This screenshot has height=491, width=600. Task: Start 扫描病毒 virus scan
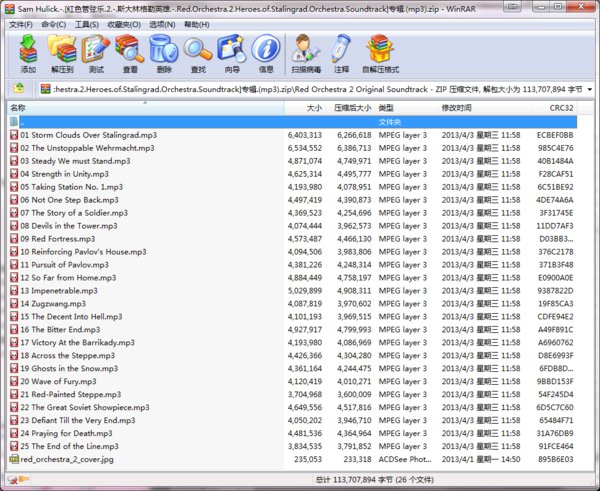306,53
